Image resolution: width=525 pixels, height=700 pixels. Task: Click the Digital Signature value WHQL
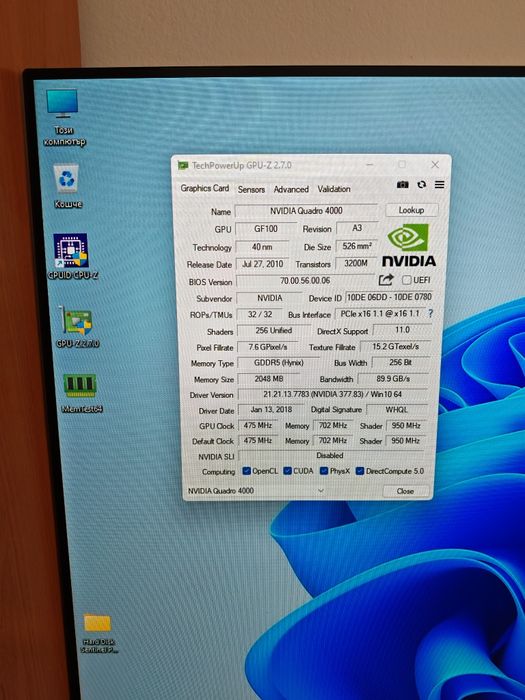tap(396, 409)
